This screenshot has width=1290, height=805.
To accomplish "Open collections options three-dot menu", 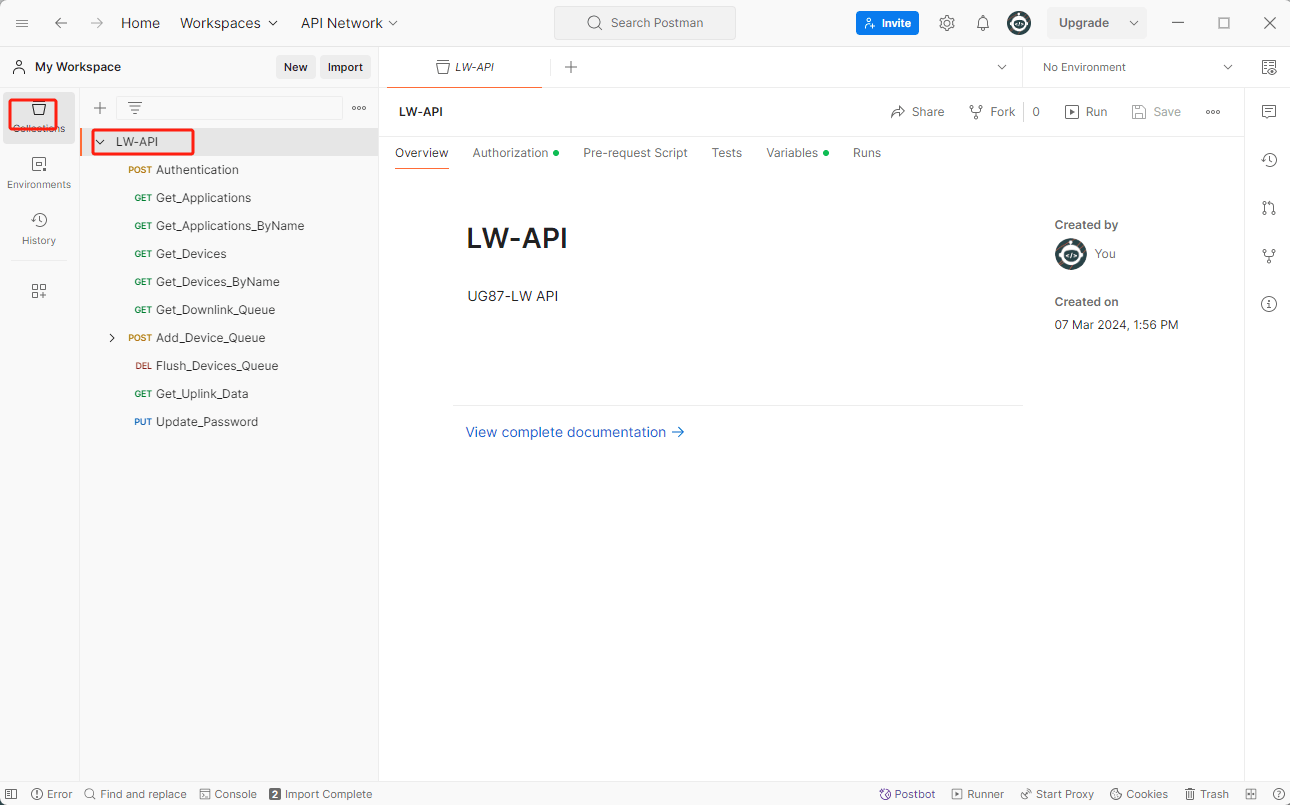I will [359, 108].
